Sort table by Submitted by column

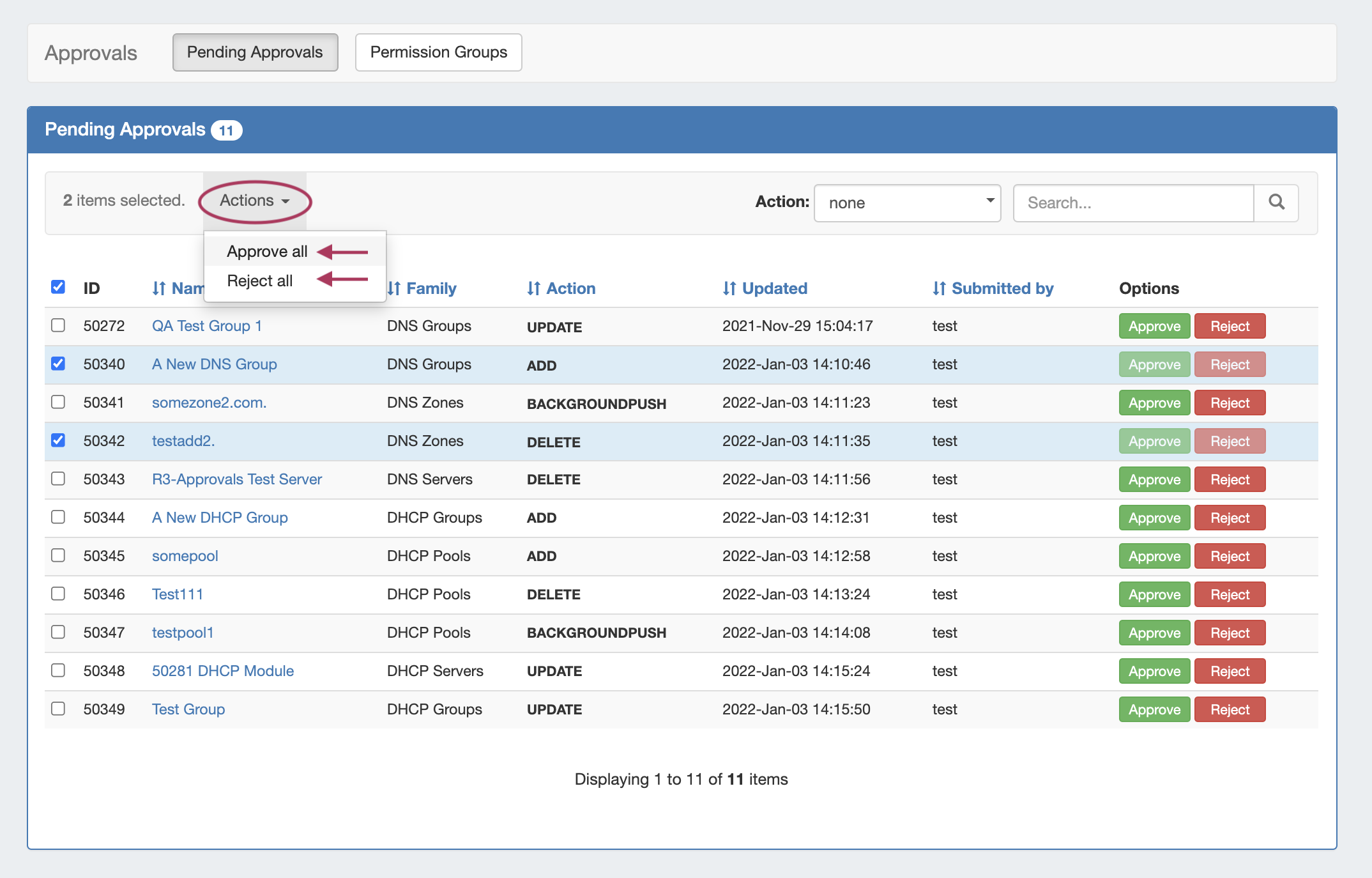[1001, 288]
